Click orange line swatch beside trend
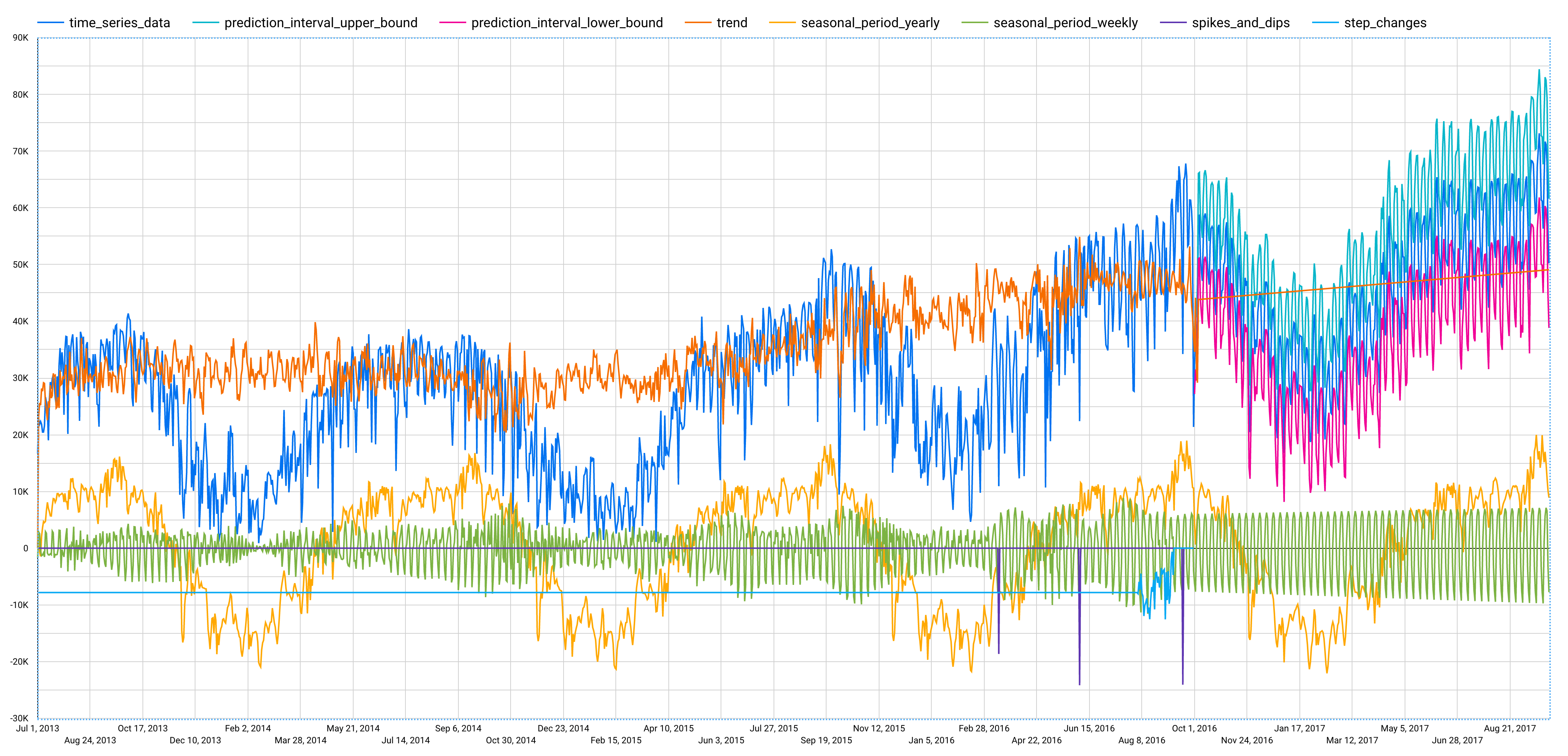 (698, 23)
